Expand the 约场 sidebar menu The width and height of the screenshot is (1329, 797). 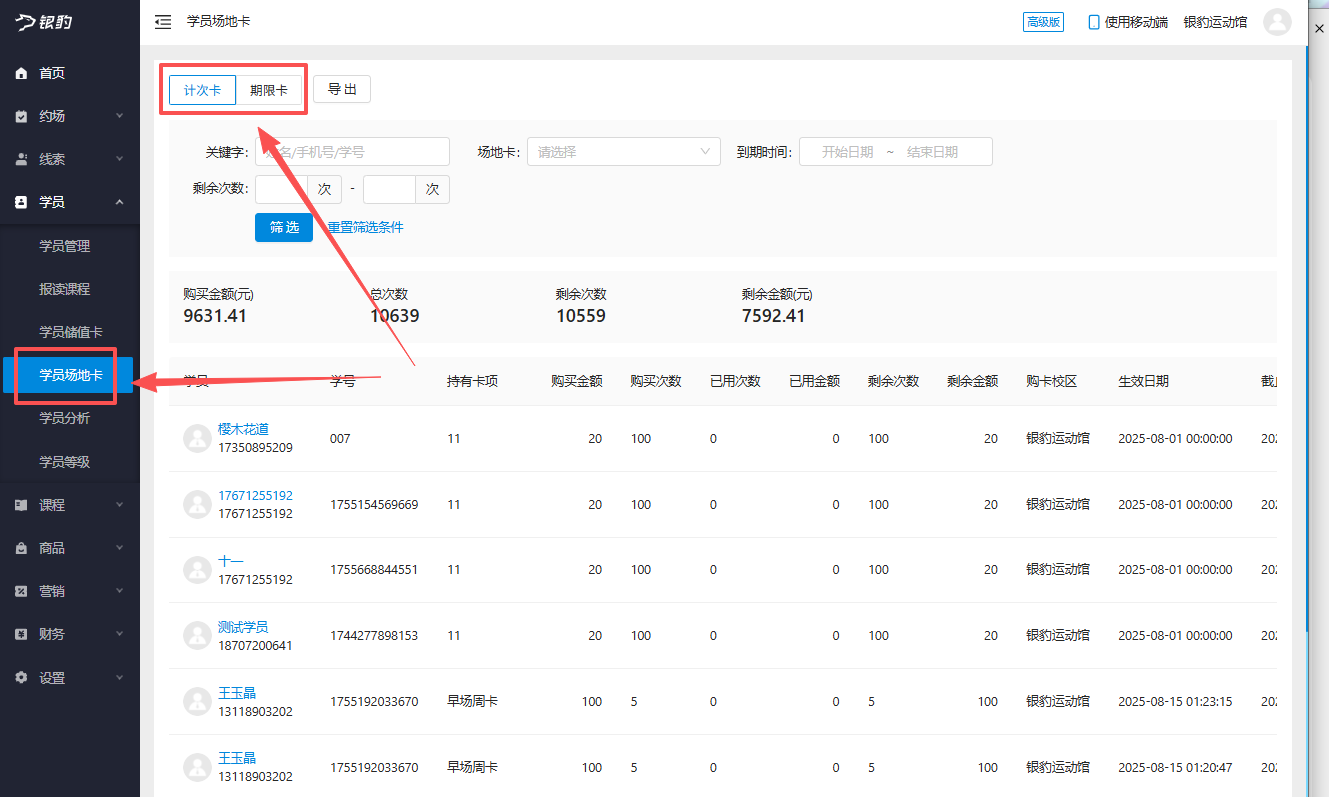[70, 116]
